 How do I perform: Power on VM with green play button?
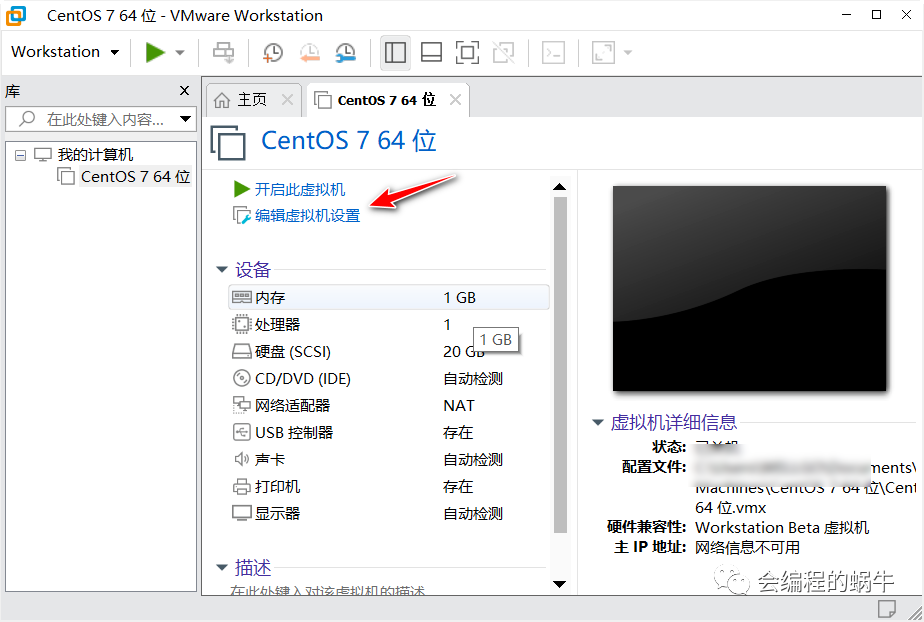[x=155, y=52]
